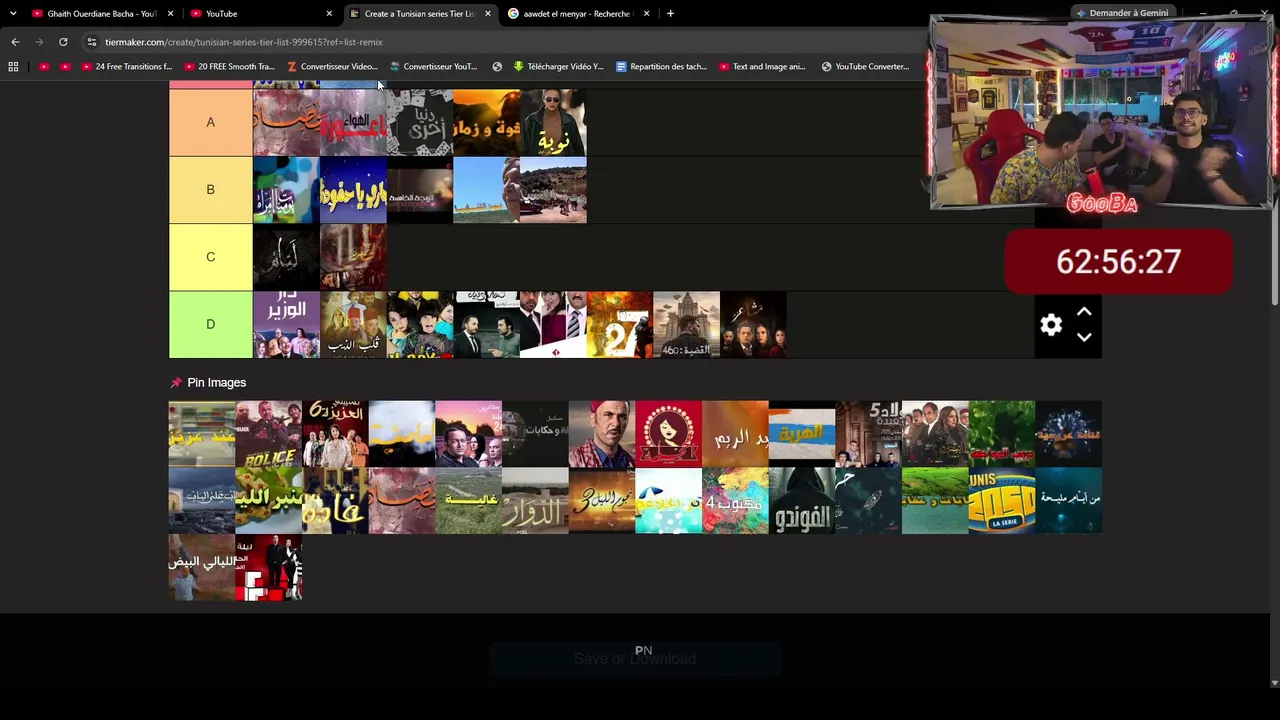Screen dimensions: 1280x720
Task: Open the Text and Image ani... bookmark
Action: (x=763, y=67)
